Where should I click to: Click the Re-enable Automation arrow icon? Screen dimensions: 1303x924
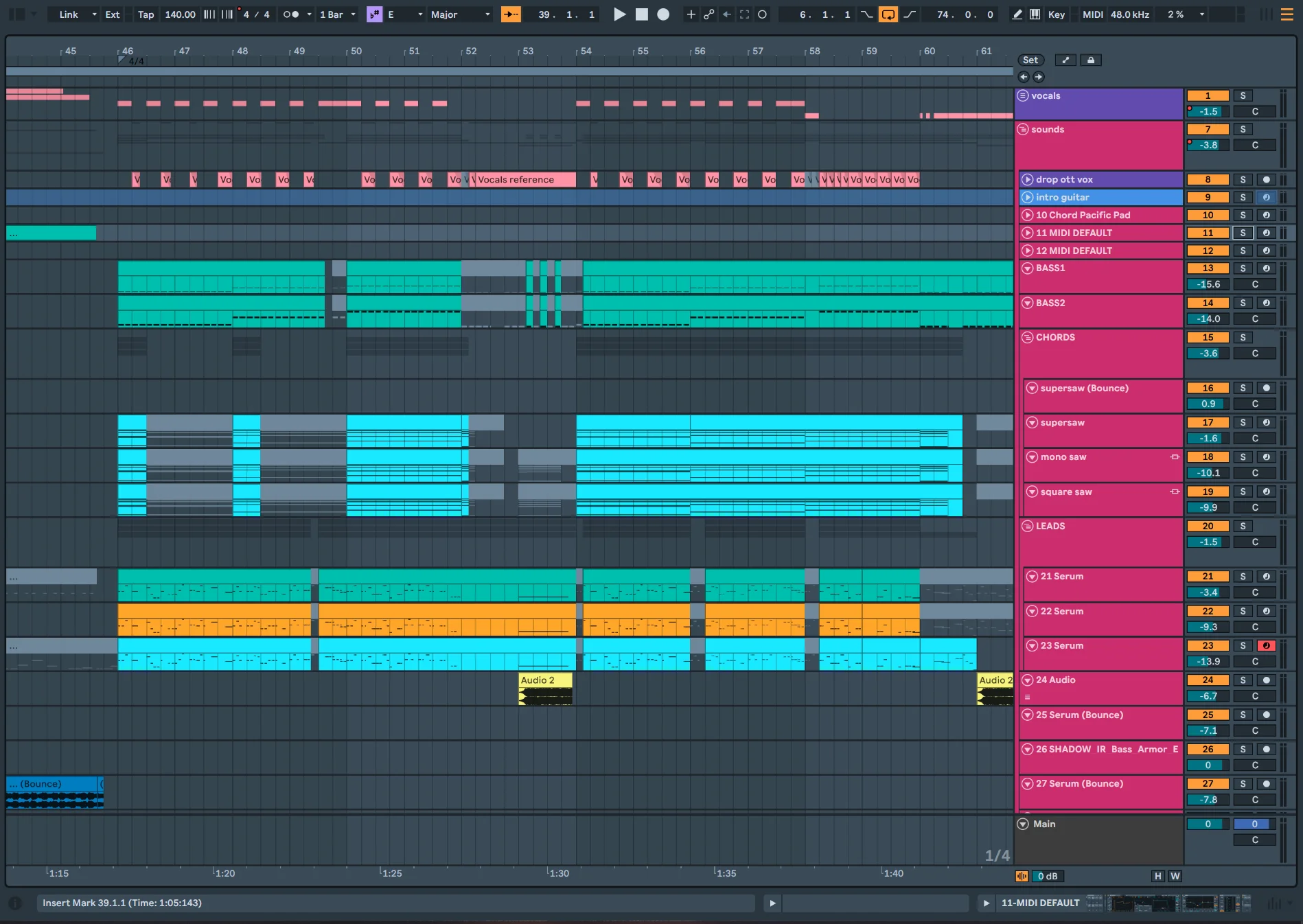727,14
